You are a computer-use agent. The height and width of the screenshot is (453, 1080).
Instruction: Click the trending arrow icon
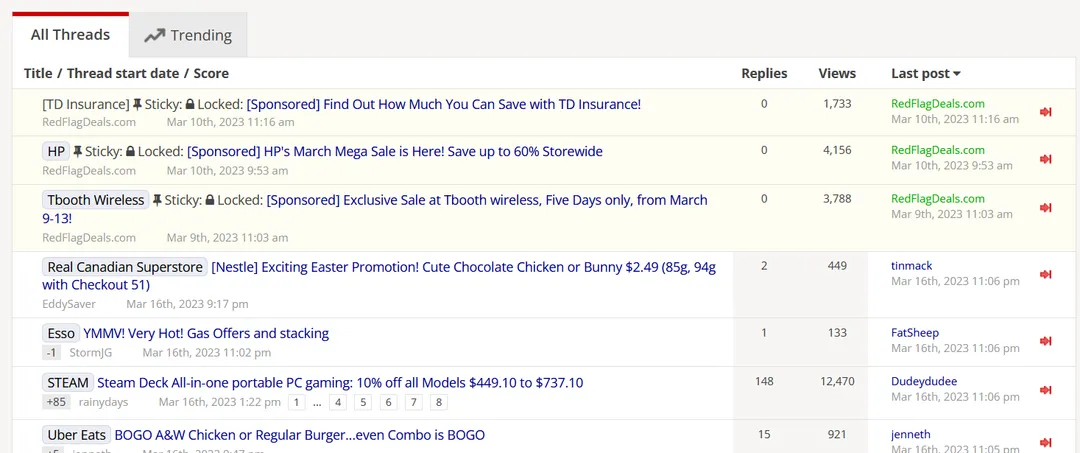point(154,35)
